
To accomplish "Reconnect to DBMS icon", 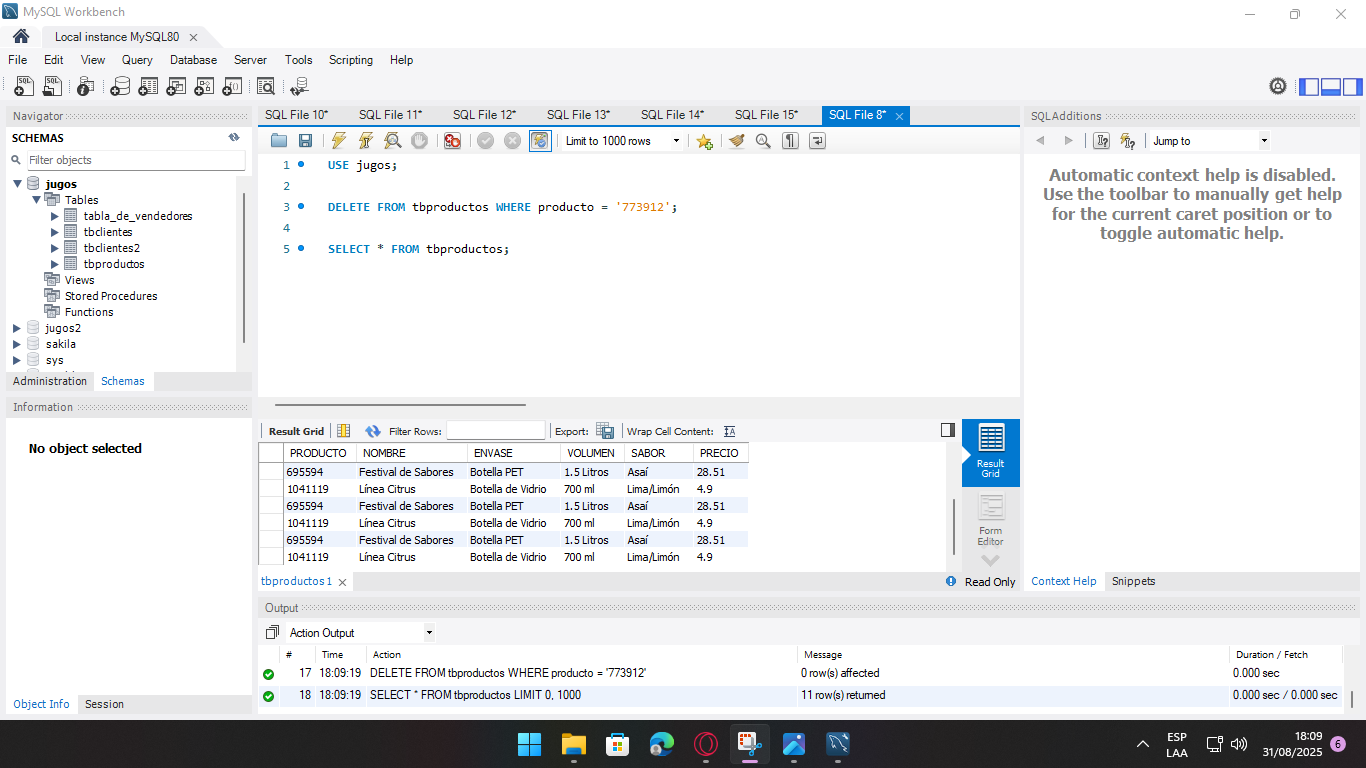I will click(x=299, y=86).
